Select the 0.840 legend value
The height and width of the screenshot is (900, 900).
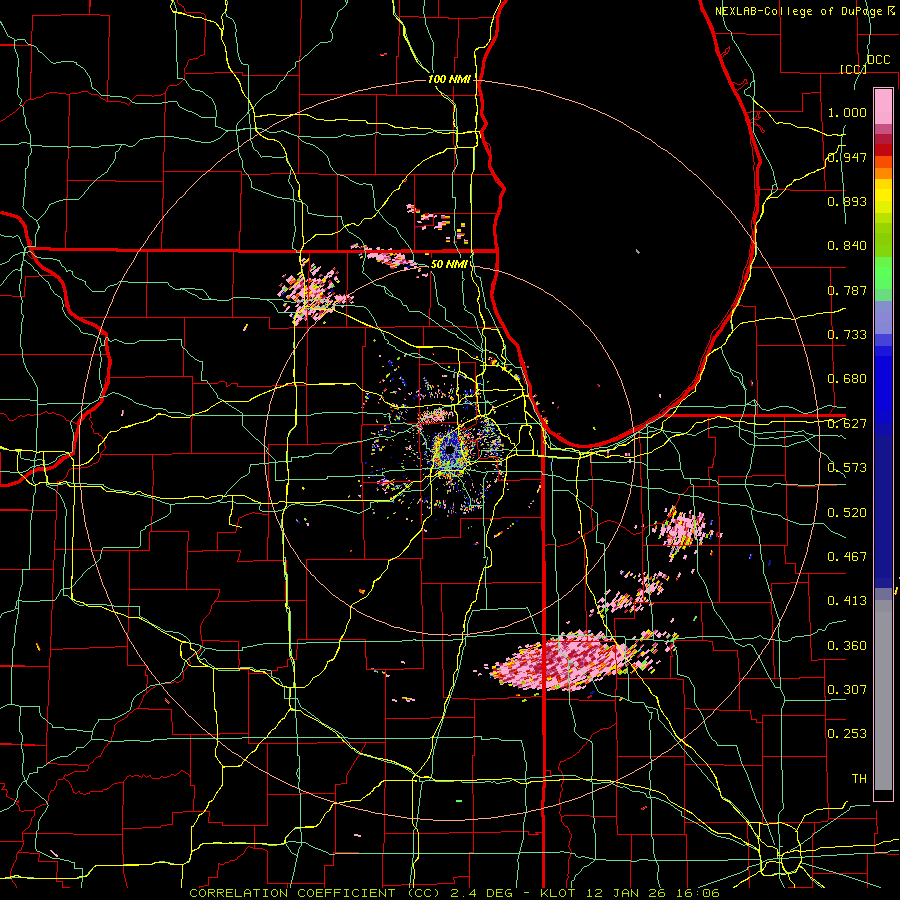(x=847, y=246)
